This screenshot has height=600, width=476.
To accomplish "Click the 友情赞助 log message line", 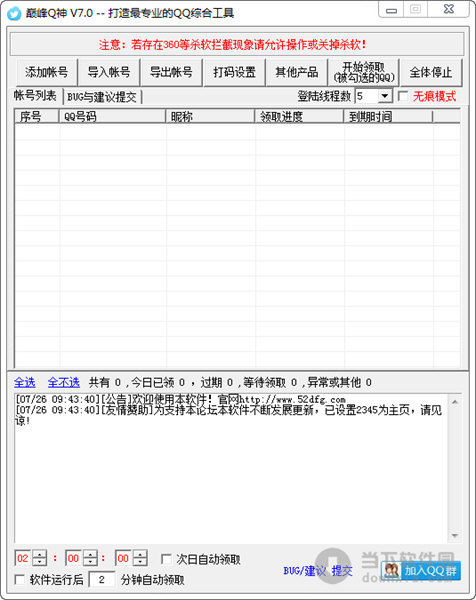I will (x=228, y=415).
